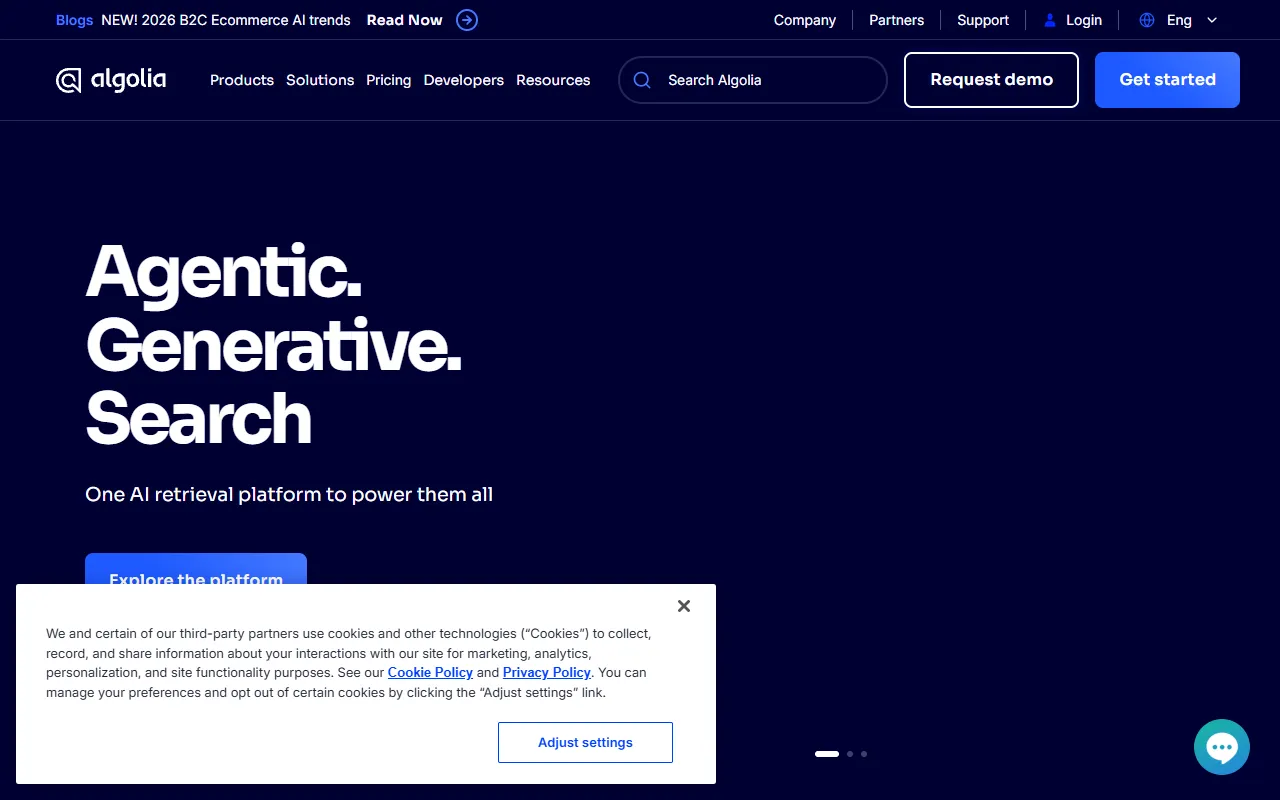This screenshot has width=1280, height=800.
Task: Expand the Eng language dropdown chevron
Action: (x=1212, y=20)
